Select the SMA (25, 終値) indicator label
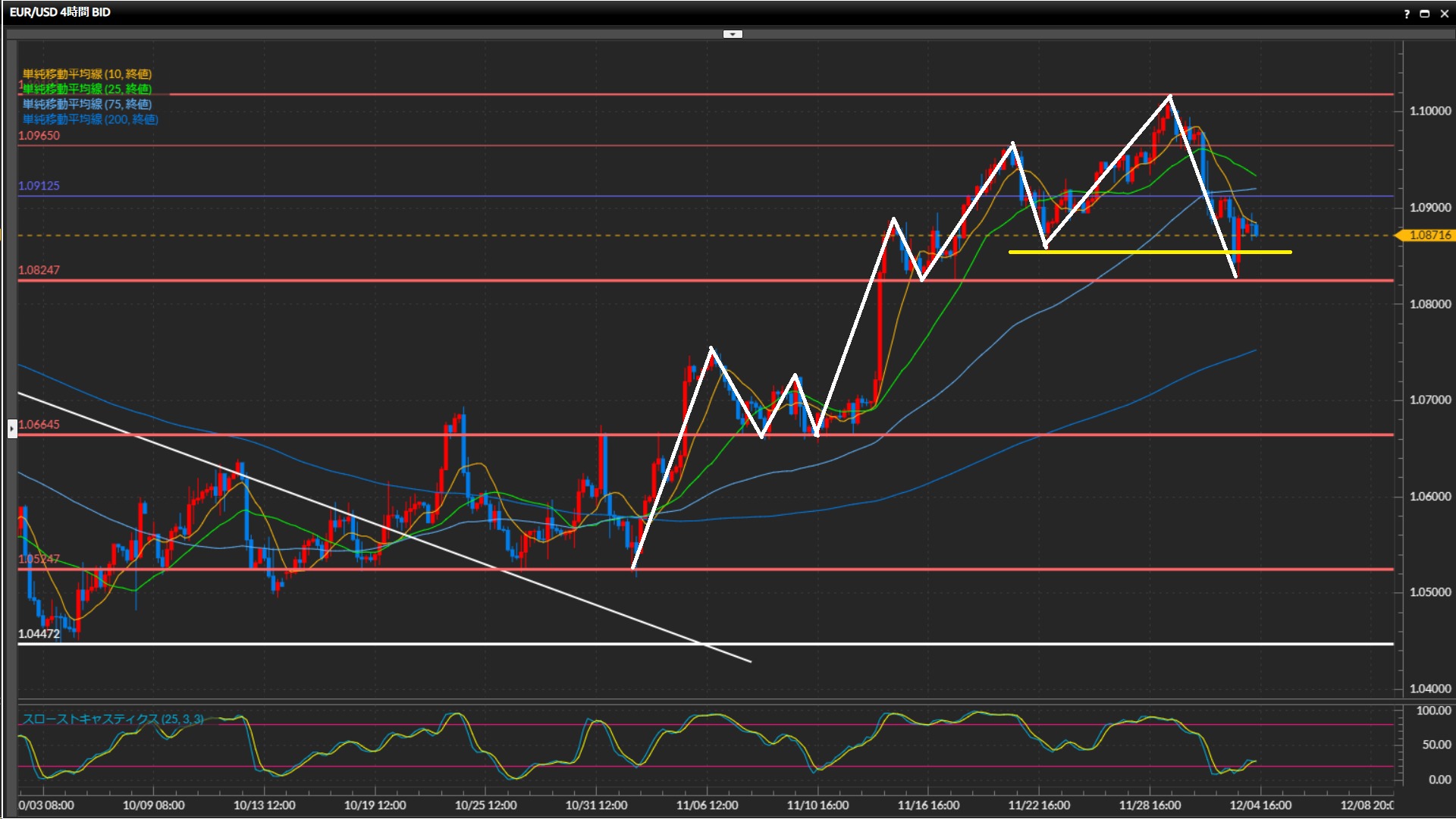Image resolution: width=1456 pixels, height=819 pixels. [x=87, y=89]
